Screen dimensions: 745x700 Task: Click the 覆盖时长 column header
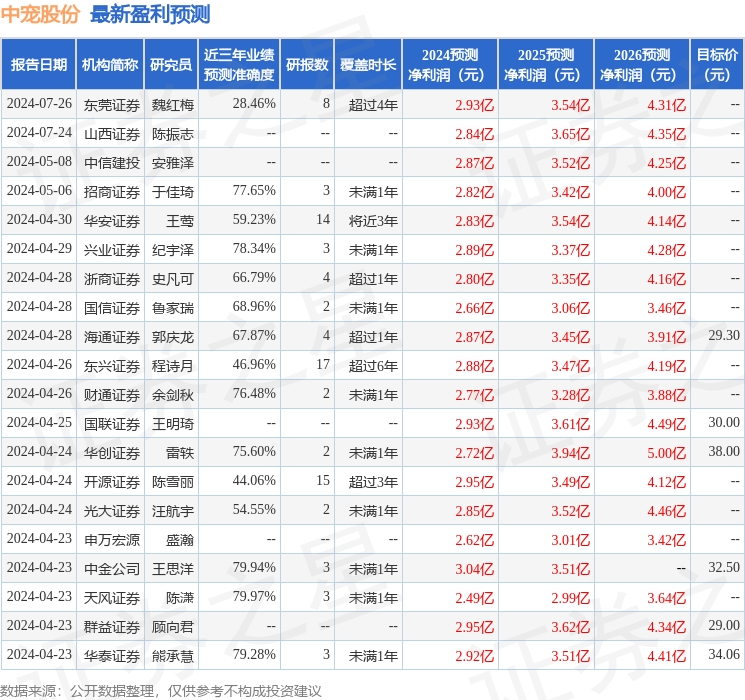click(x=368, y=65)
